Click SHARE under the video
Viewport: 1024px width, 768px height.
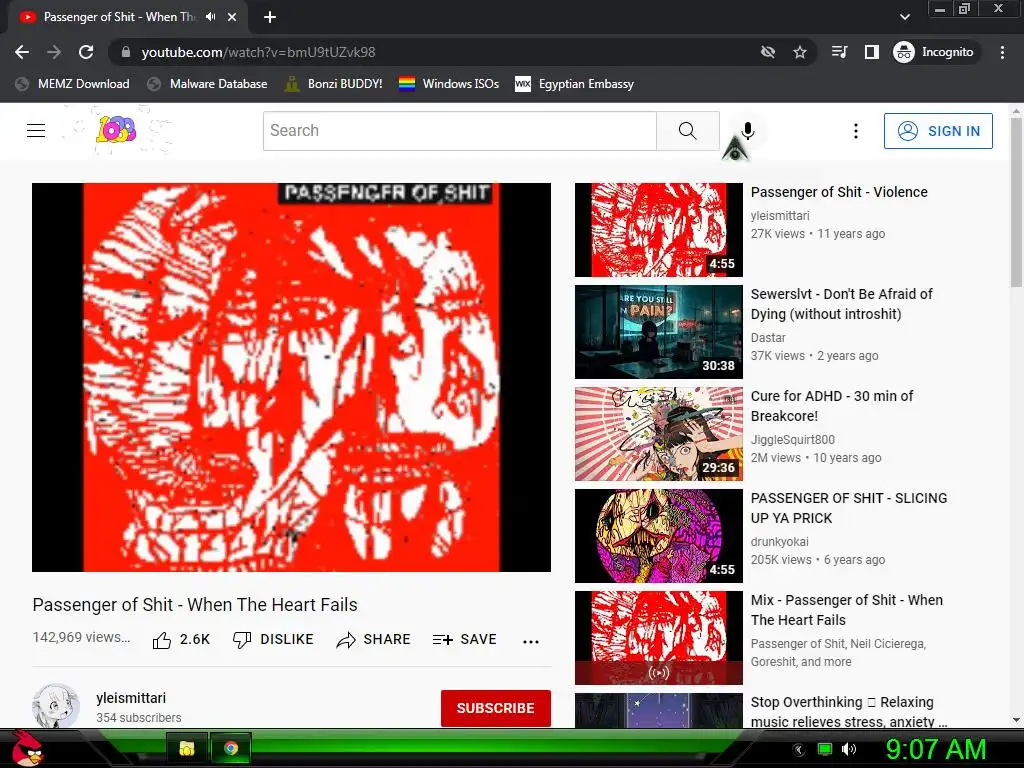click(373, 640)
